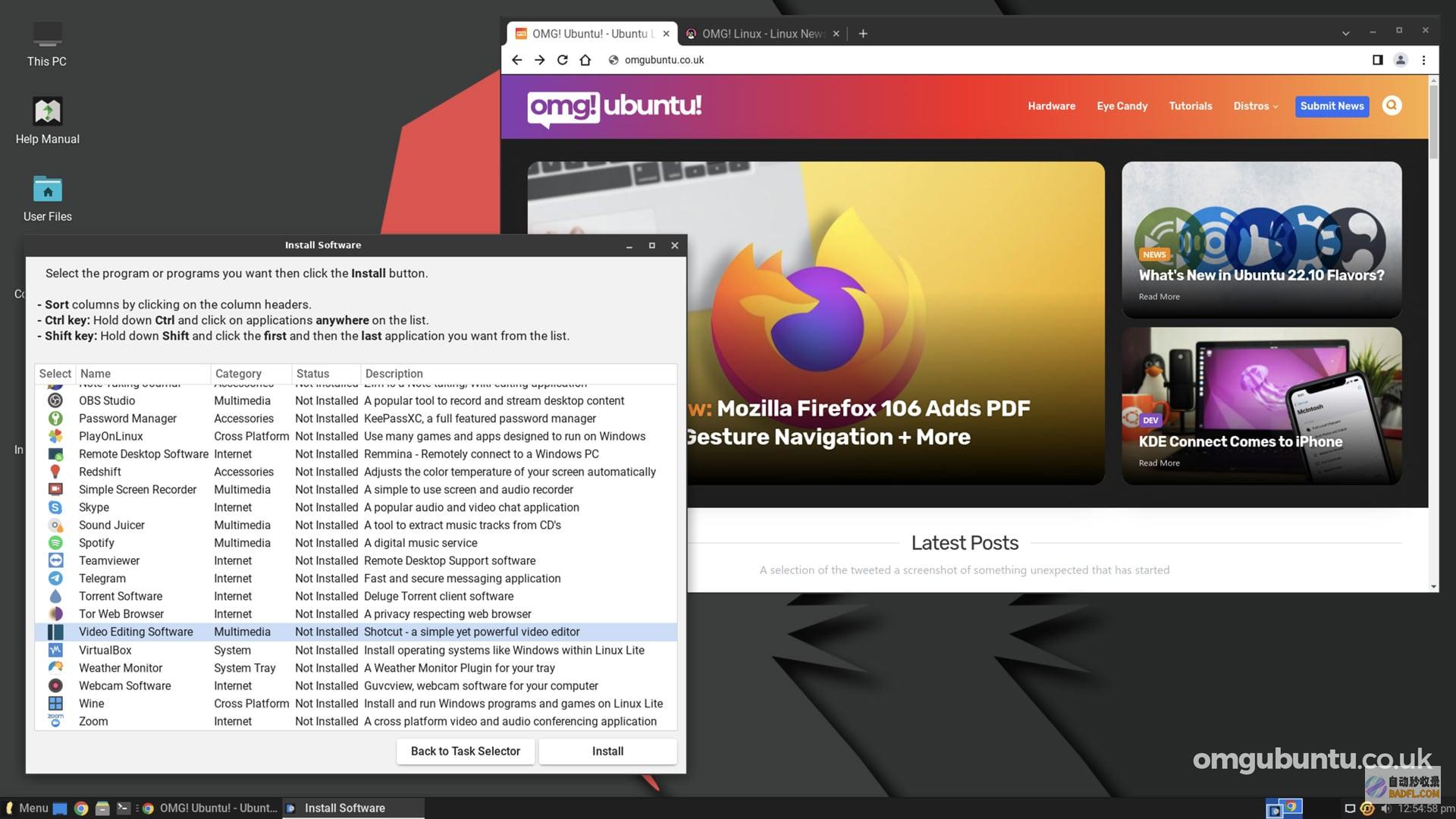
Task: Toggle the browser side panel
Action: pyautogui.click(x=1377, y=60)
